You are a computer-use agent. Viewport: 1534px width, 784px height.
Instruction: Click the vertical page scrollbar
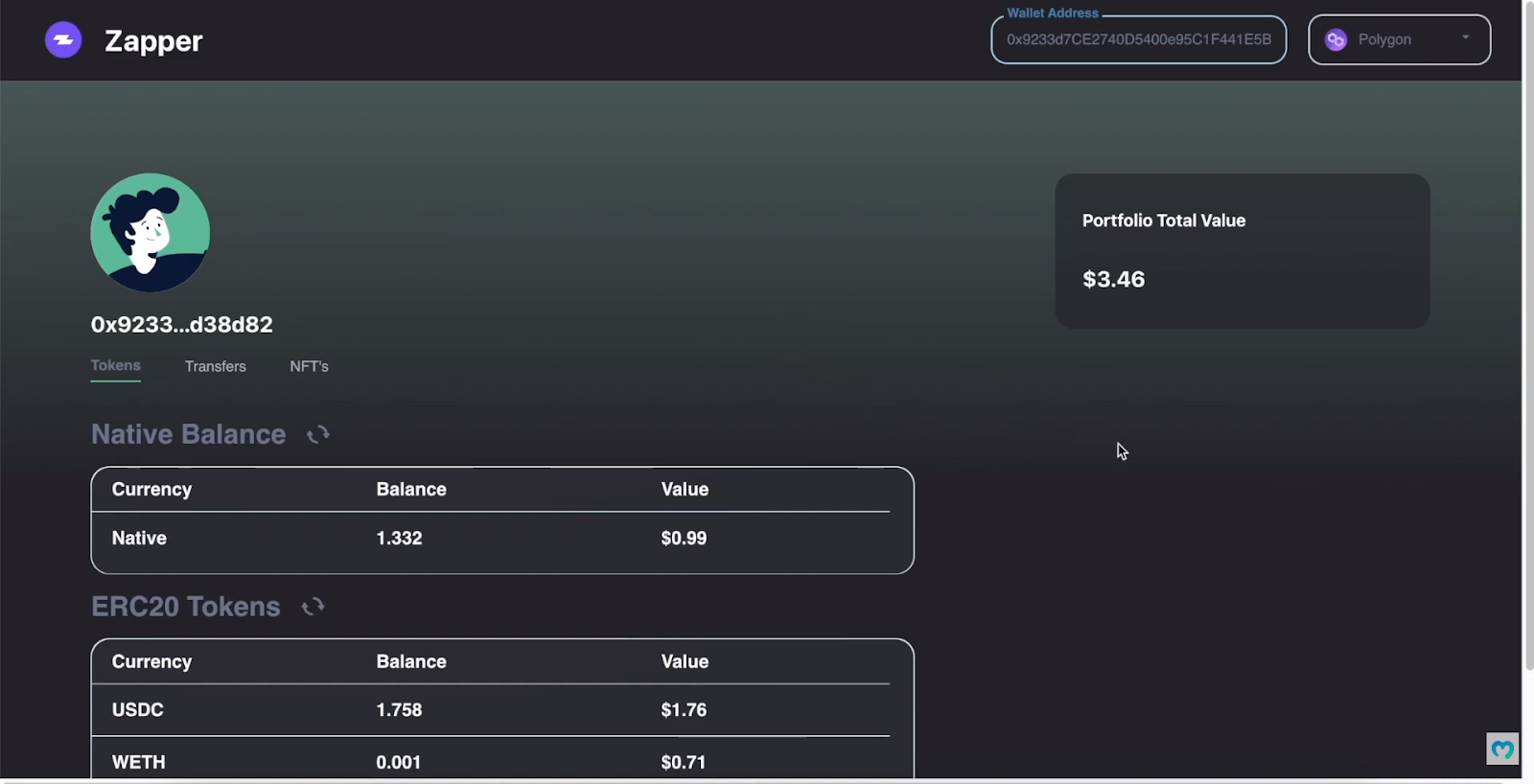(1528, 335)
